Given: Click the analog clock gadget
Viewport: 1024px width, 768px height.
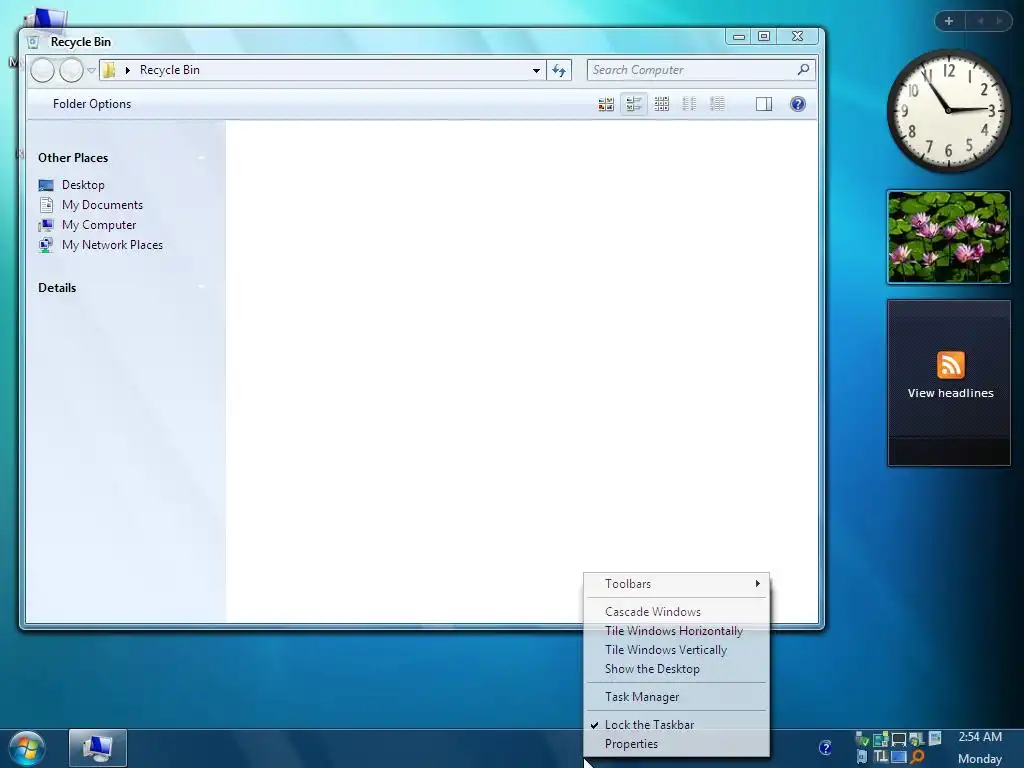Looking at the screenshot, I should click(x=948, y=111).
